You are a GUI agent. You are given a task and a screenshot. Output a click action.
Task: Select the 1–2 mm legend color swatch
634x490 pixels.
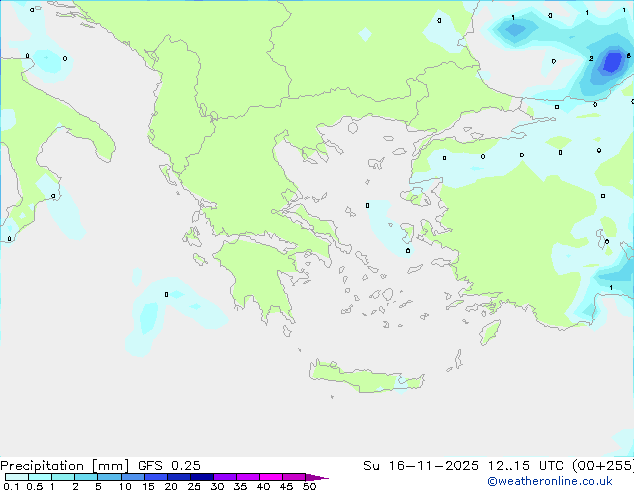click(63, 477)
